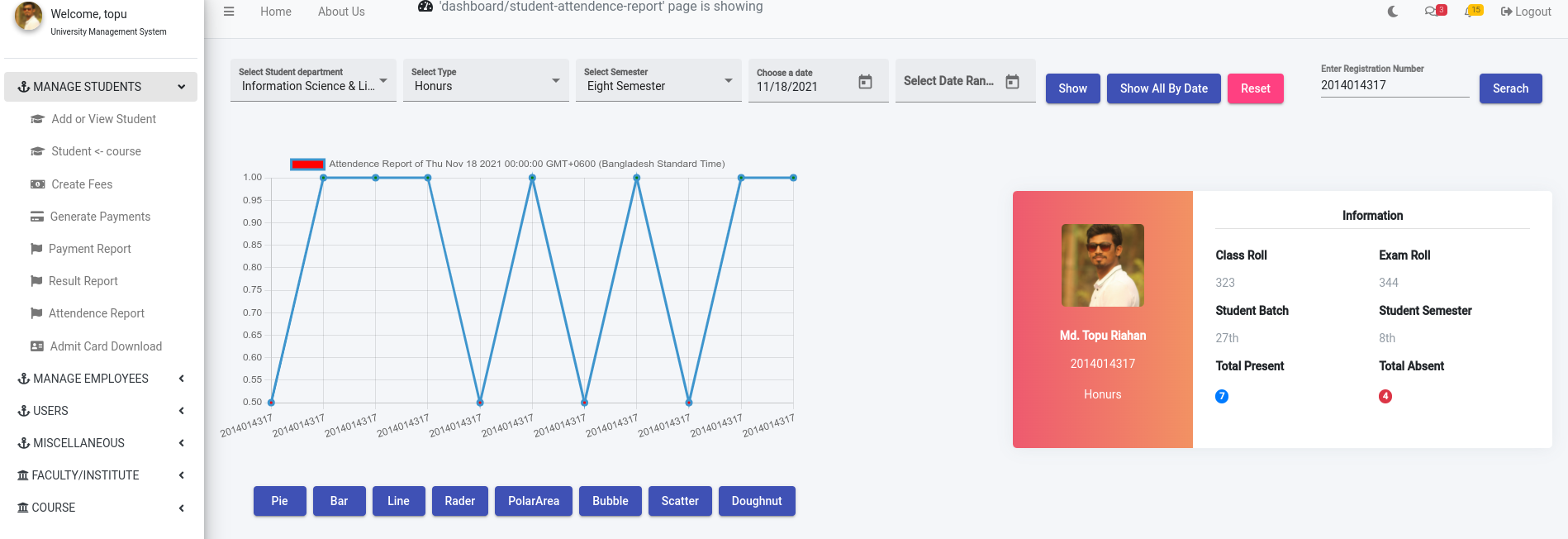Click the Serach button
Image resolution: width=1568 pixels, height=539 pixels.
coord(1511,88)
